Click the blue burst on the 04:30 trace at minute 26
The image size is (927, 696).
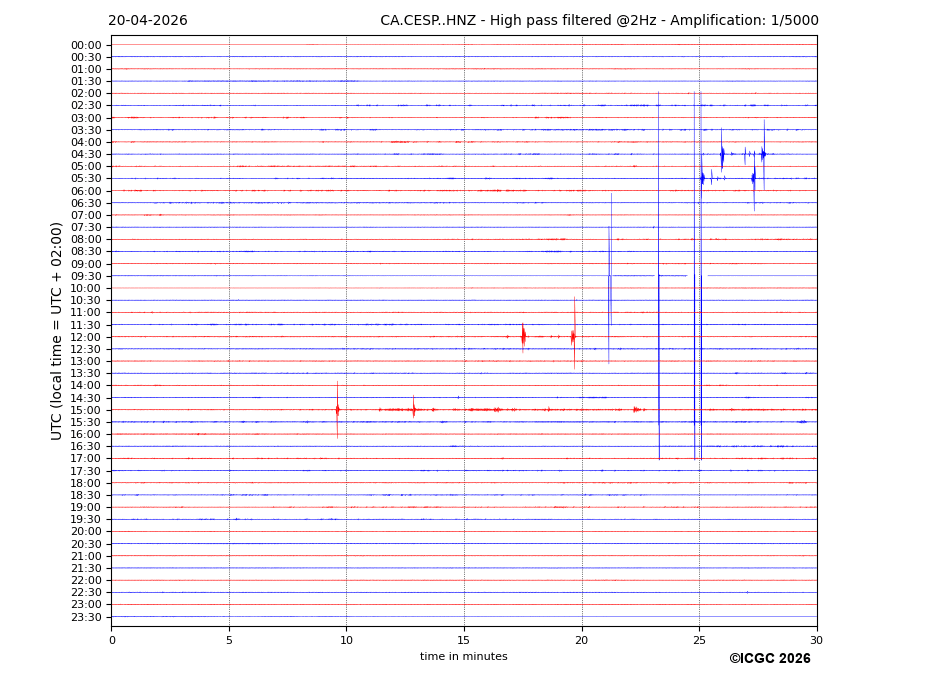tap(722, 154)
